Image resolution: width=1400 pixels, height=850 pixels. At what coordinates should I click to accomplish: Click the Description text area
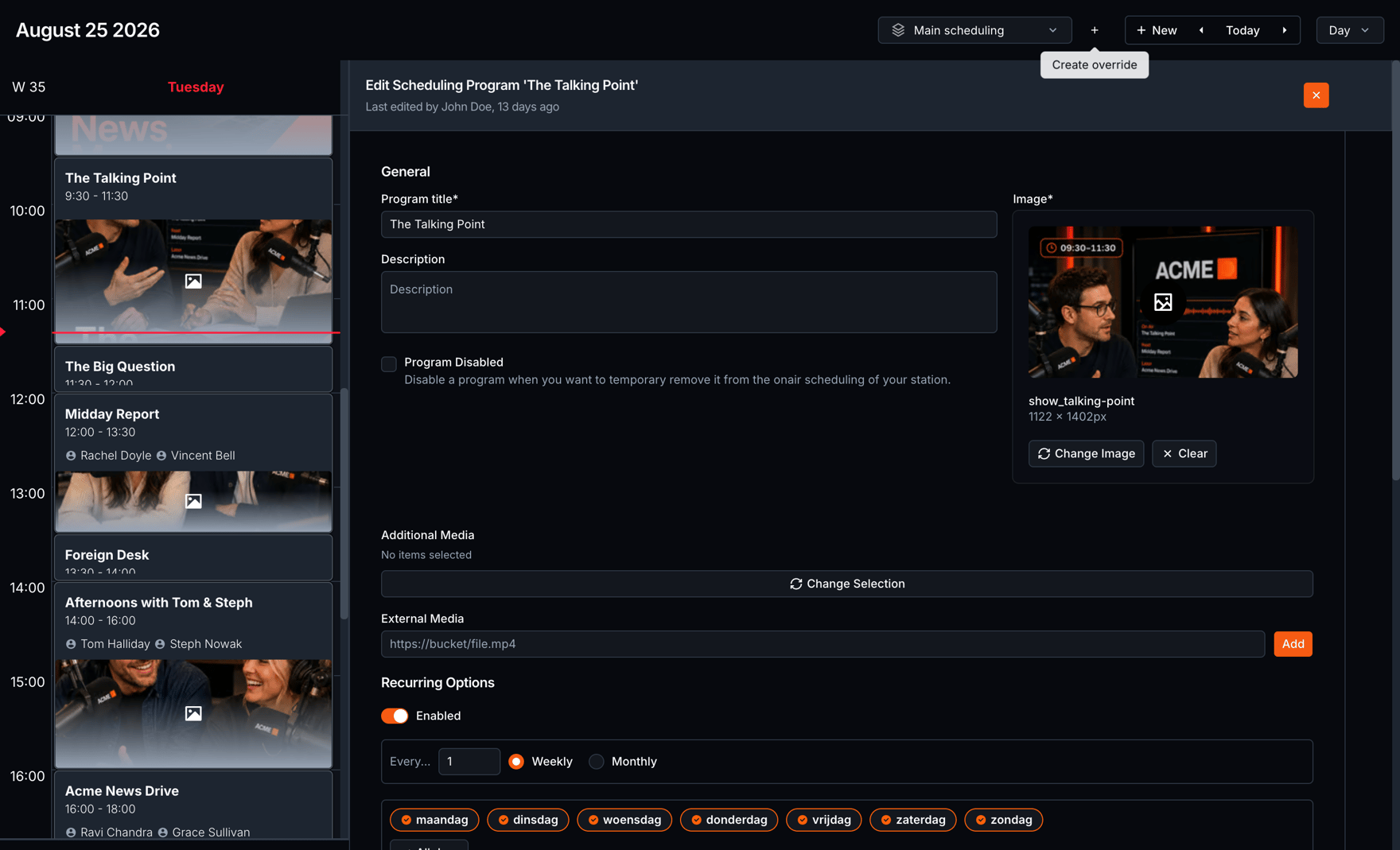[x=689, y=302]
